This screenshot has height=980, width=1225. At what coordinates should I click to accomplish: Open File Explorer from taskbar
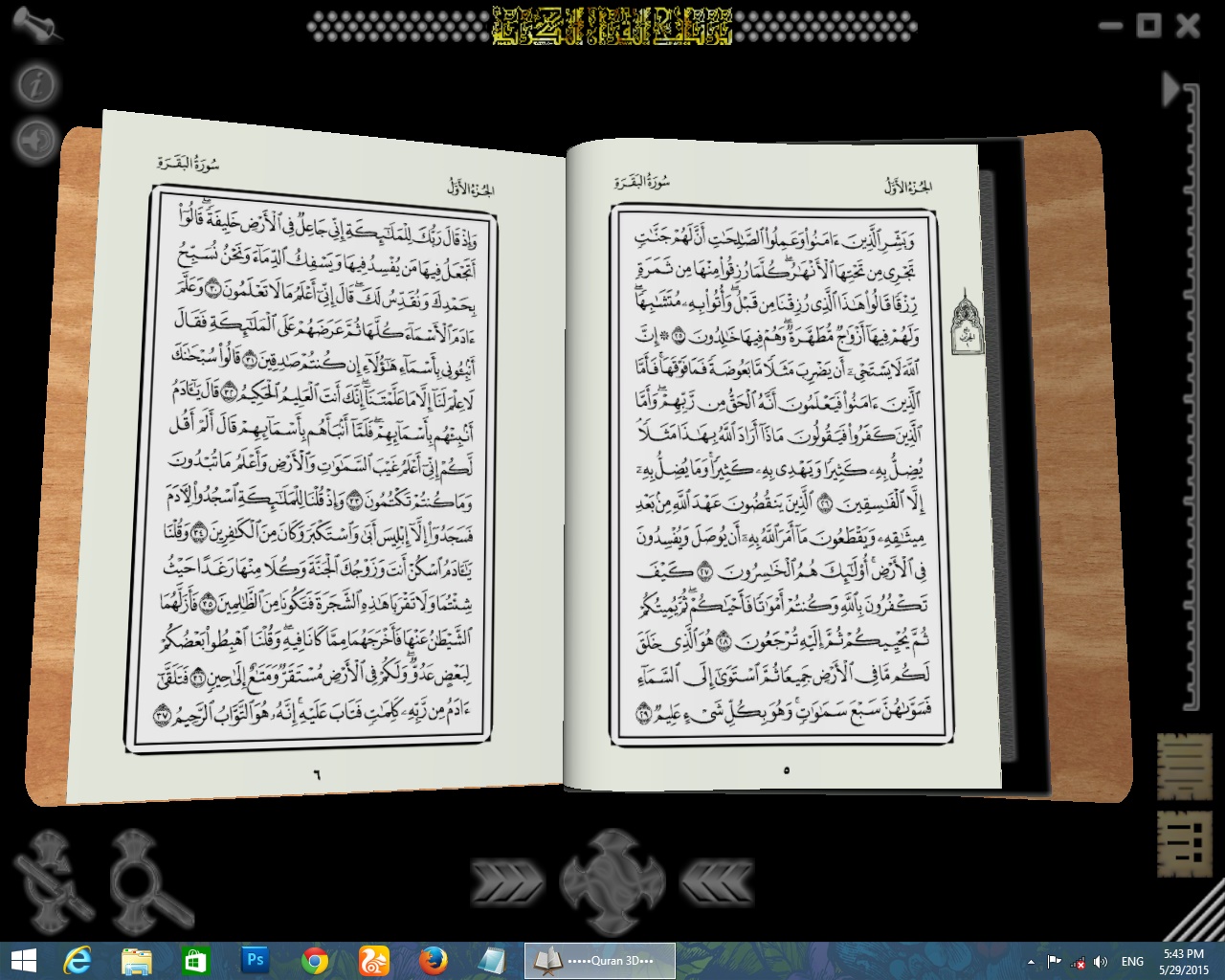pyautogui.click(x=136, y=961)
